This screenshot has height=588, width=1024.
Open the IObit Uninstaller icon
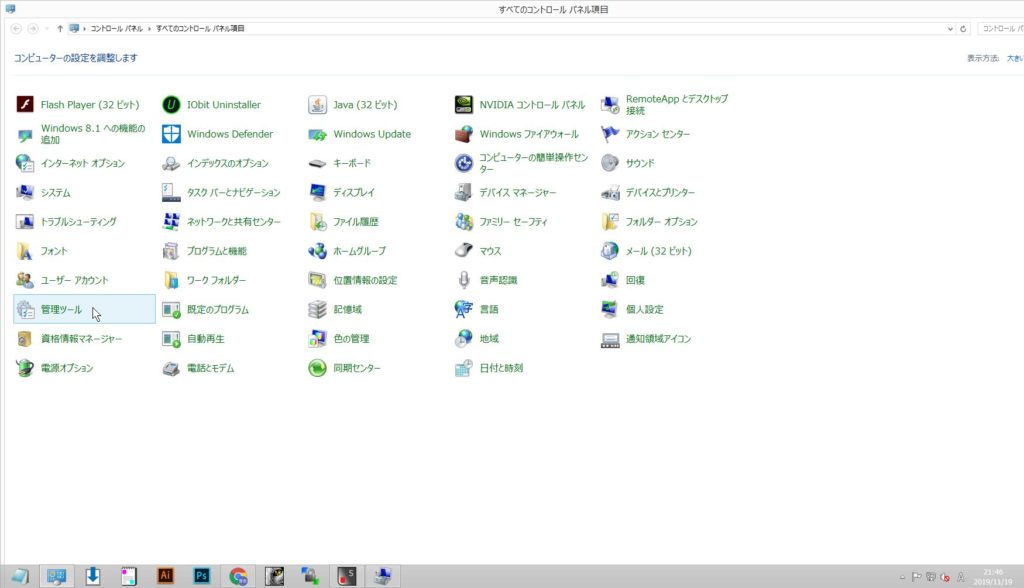pos(171,105)
